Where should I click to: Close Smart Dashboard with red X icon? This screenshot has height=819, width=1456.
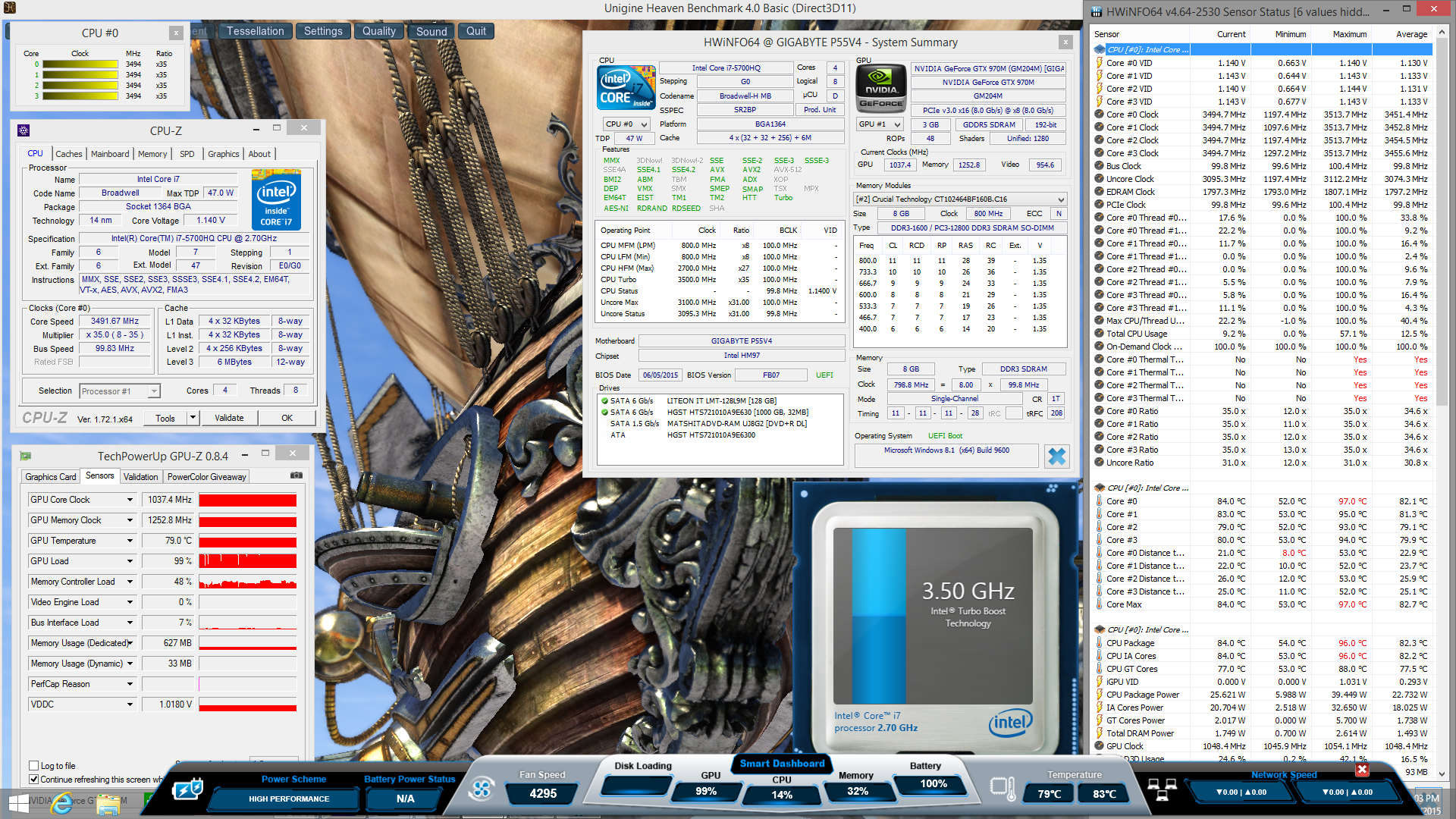(x=1362, y=770)
